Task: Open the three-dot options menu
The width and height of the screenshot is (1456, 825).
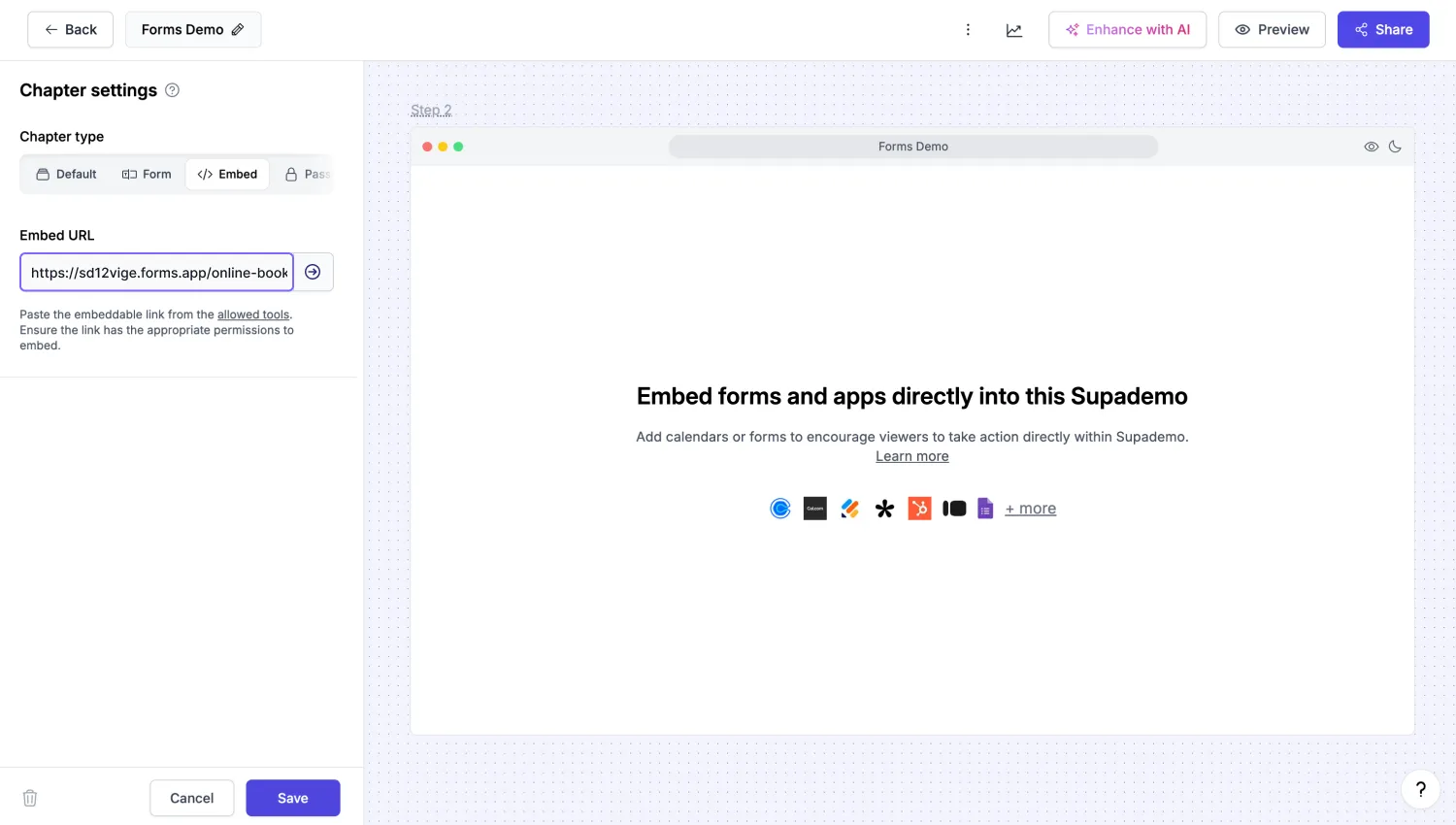Action: [x=968, y=29]
